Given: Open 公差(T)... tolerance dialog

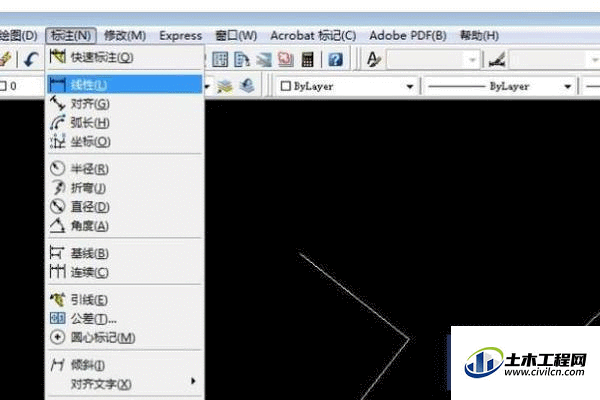Looking at the screenshot, I should pyautogui.click(x=125, y=318).
